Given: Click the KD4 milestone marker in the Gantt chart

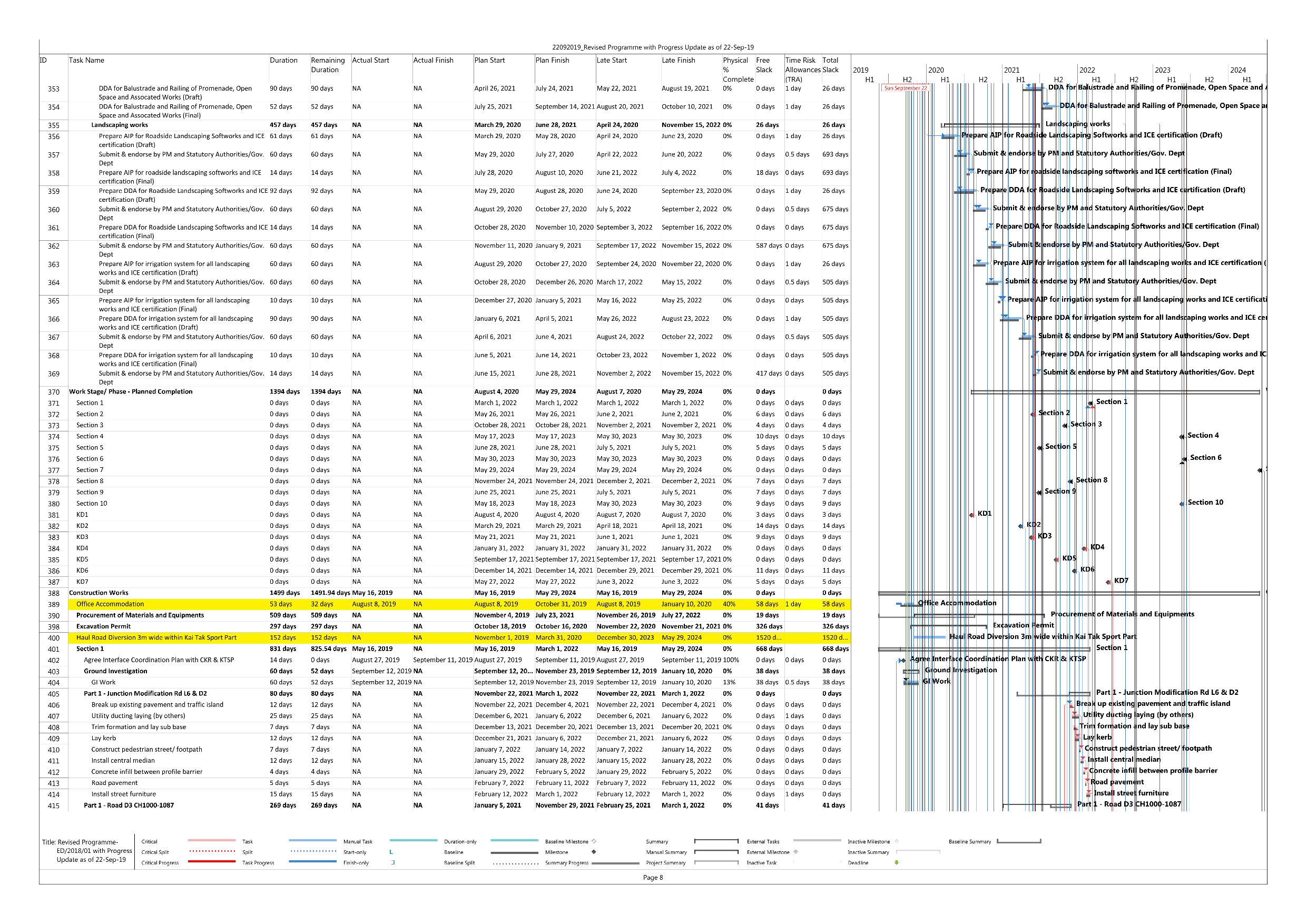Looking at the screenshot, I should [1084, 548].
